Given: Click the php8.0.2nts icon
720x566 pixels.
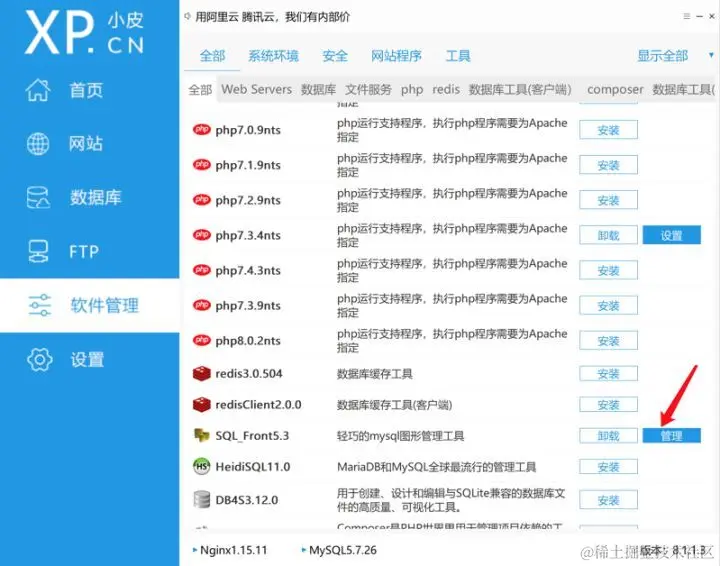Looking at the screenshot, I should pyautogui.click(x=202, y=340).
